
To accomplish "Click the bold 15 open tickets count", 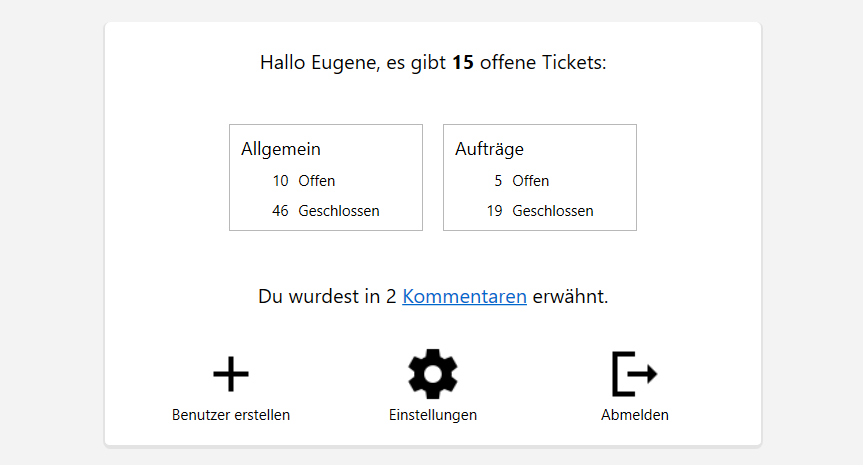I will click(x=463, y=63).
